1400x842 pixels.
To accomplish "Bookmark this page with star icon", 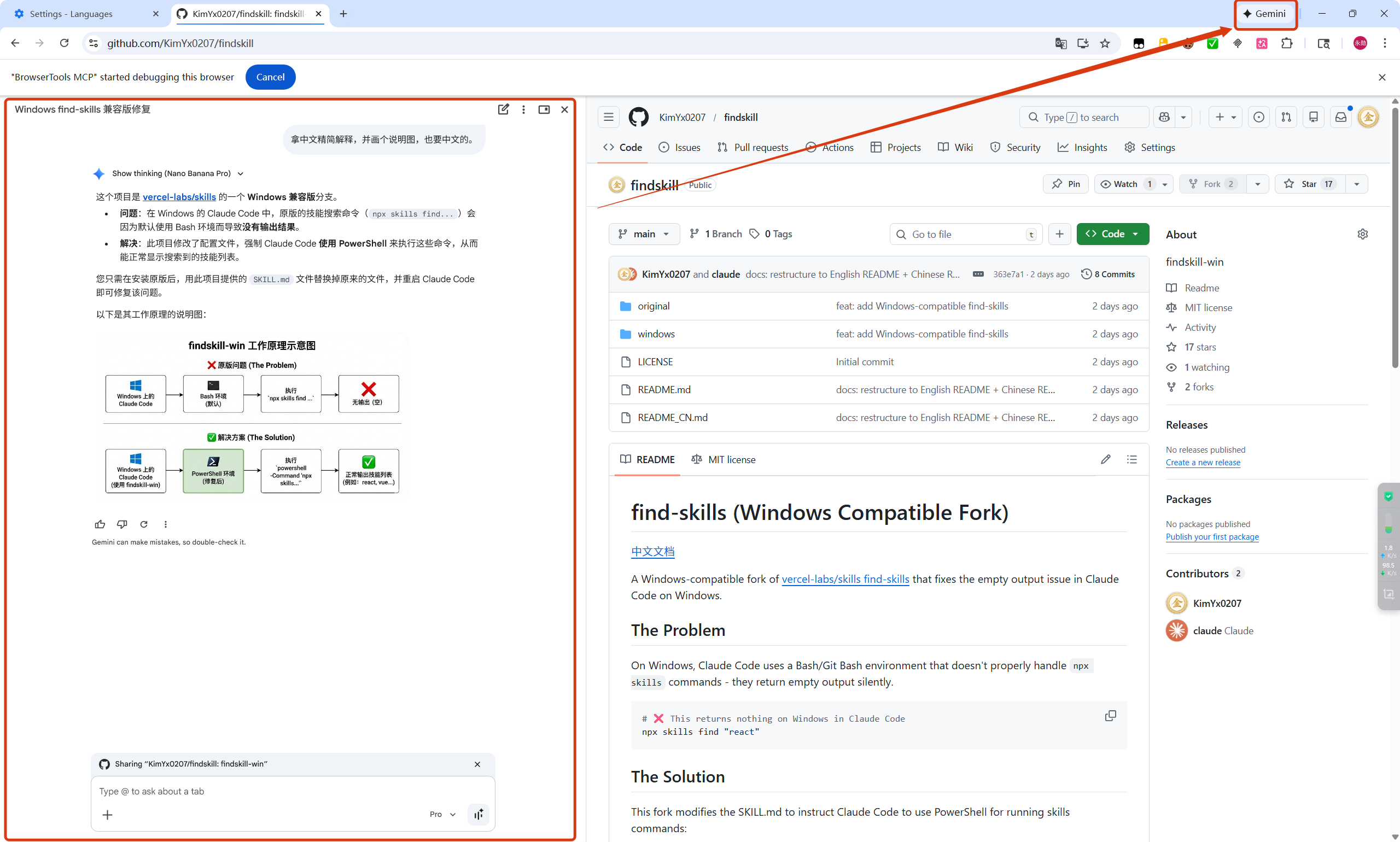I will 1105,44.
